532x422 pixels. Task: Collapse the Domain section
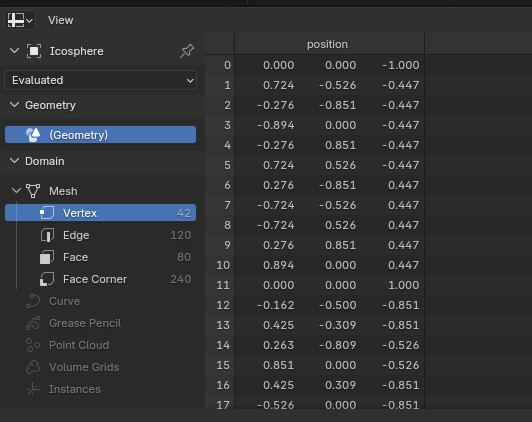pos(15,161)
